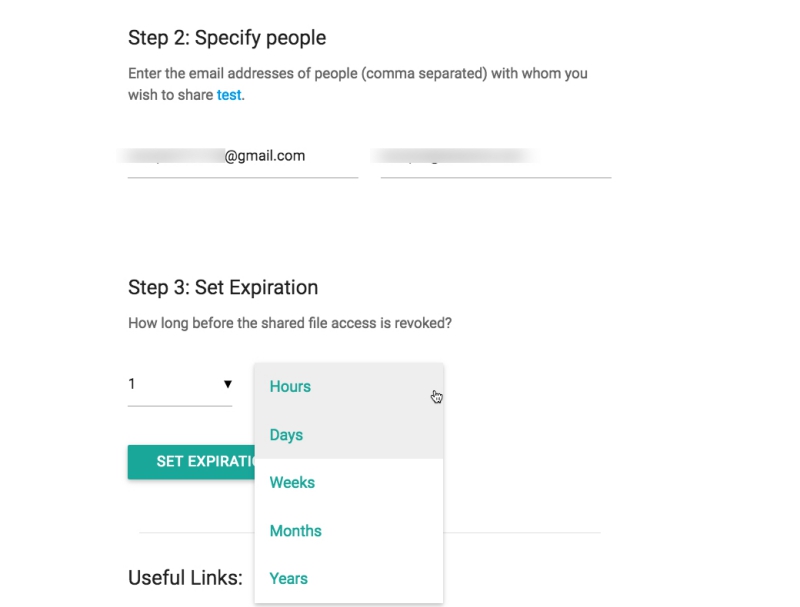This screenshot has height=607, width=800.
Task: Choose the Years option
Action: (288, 579)
